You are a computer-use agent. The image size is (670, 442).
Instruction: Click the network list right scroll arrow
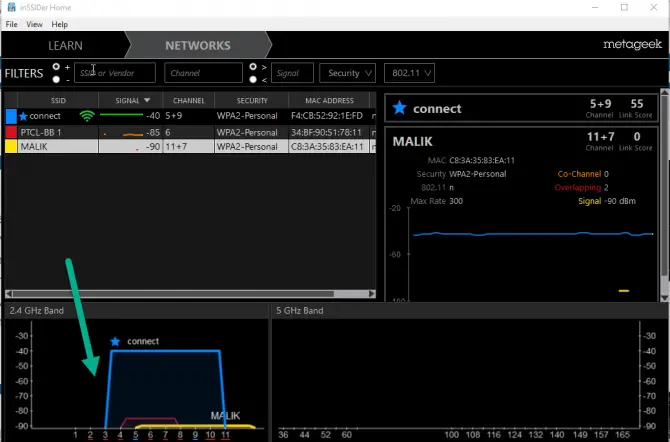tap(372, 294)
